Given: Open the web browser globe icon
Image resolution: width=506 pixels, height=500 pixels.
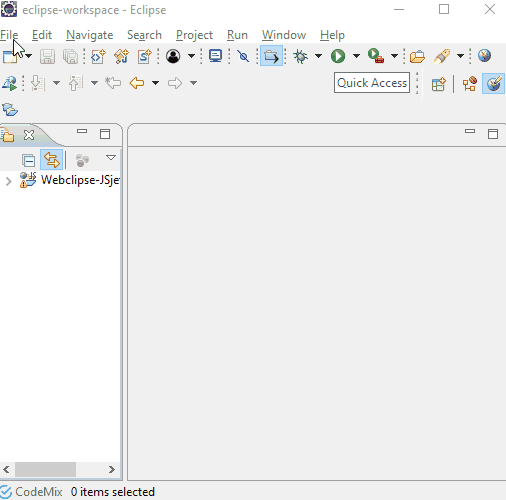Looking at the screenshot, I should (484, 56).
